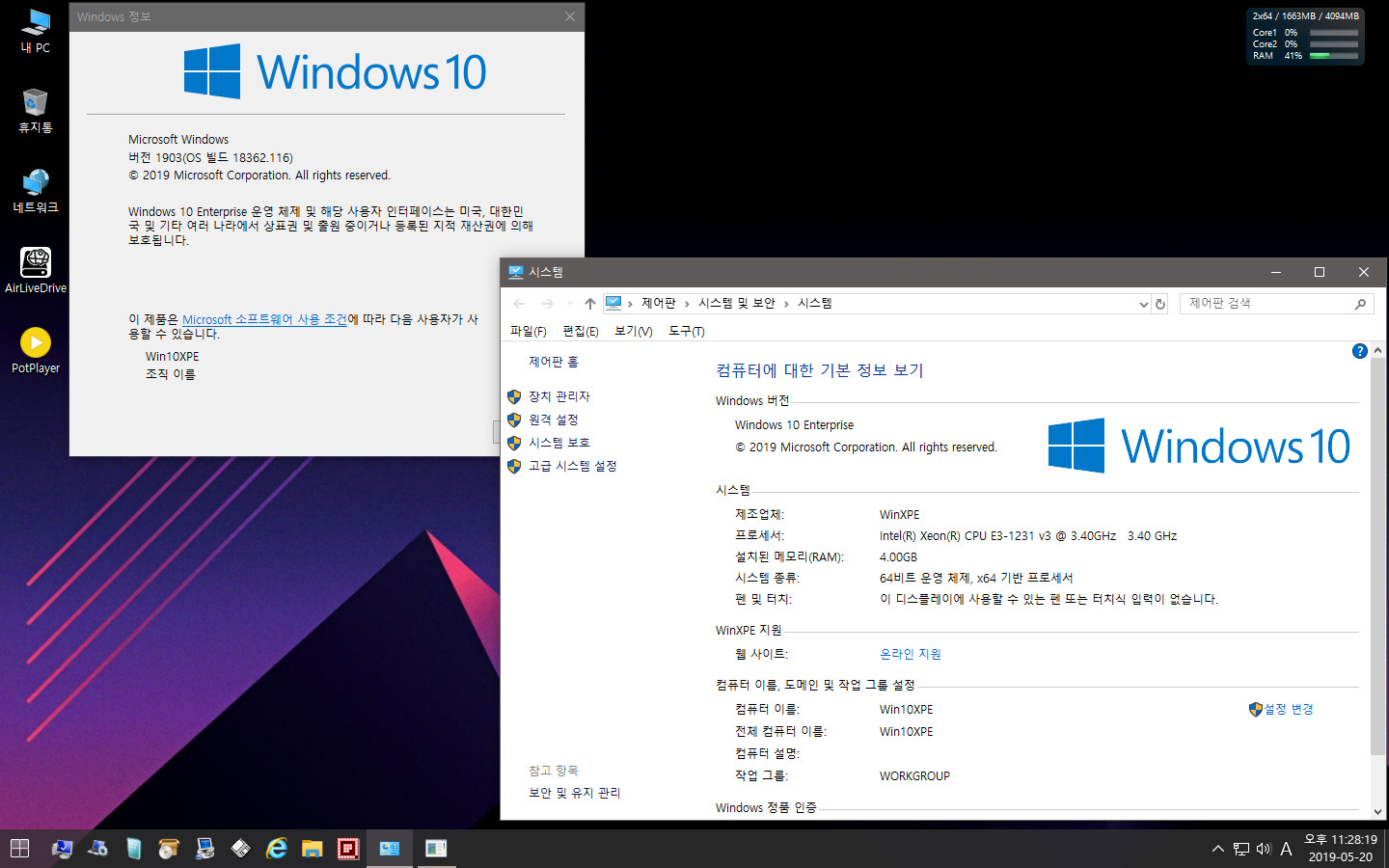Open the recent locations dropdown arrow
Viewport: 1389px width, 868px height.
[x=569, y=304]
